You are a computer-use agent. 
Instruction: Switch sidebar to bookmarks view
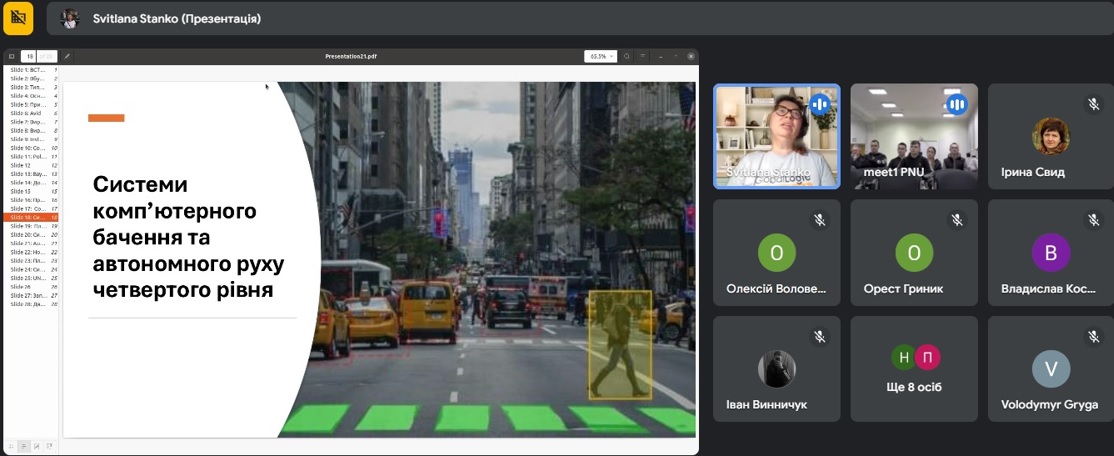48,446
